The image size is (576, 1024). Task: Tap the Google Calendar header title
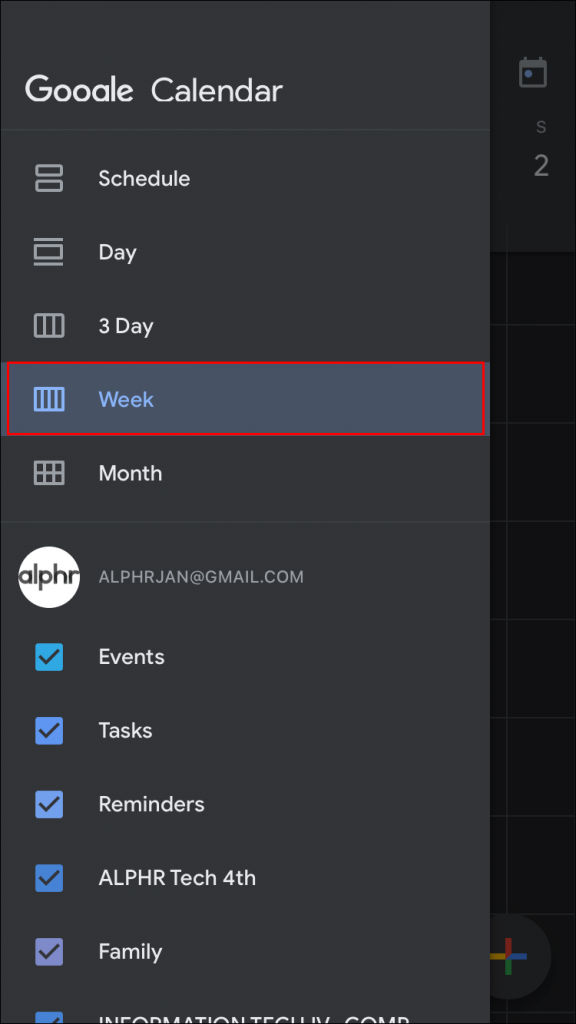(154, 90)
